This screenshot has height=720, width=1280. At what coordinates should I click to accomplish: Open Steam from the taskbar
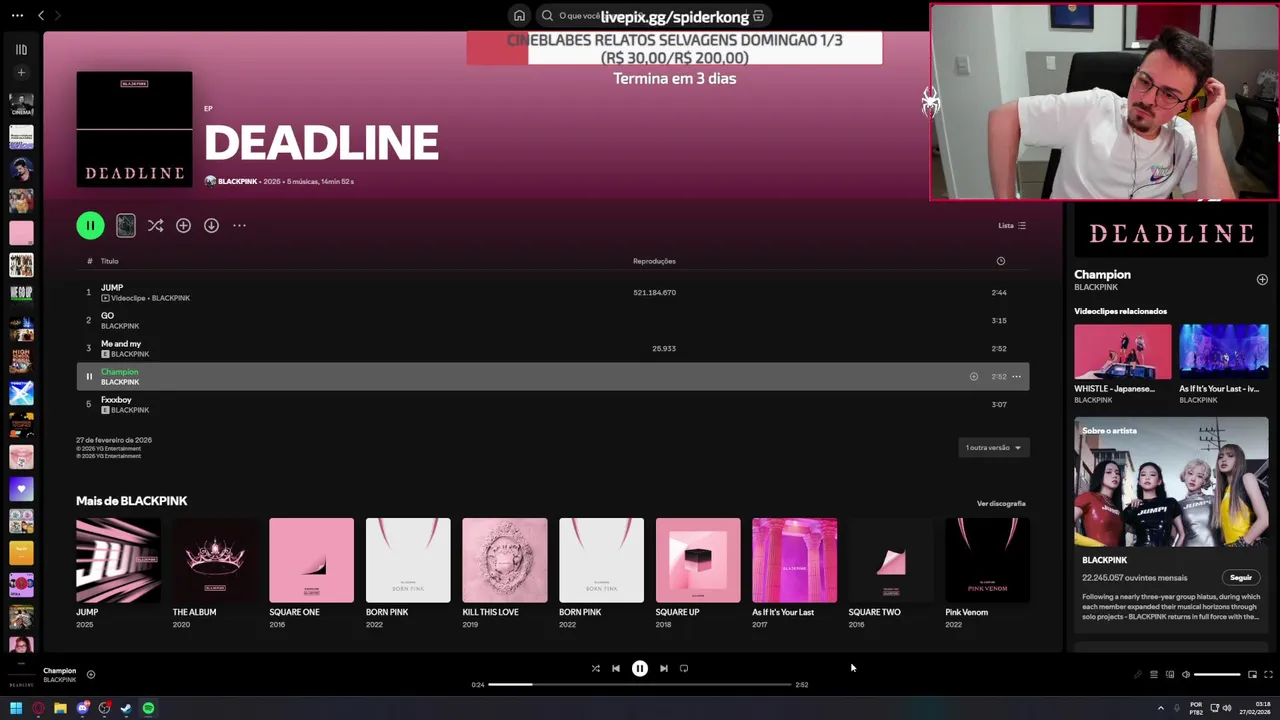(126, 709)
